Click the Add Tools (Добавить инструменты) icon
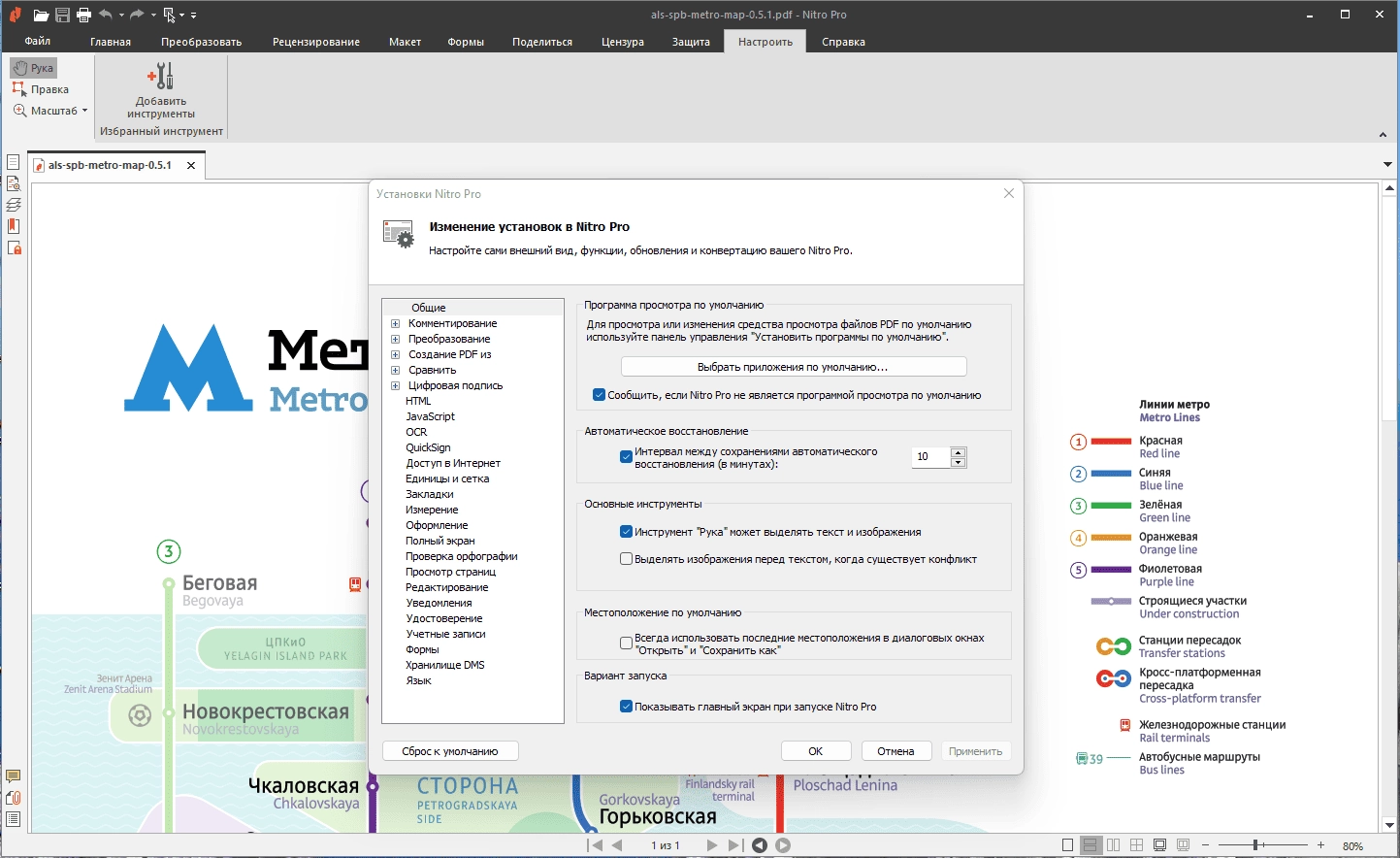Viewport: 1400px width, 858px height. tap(161, 76)
